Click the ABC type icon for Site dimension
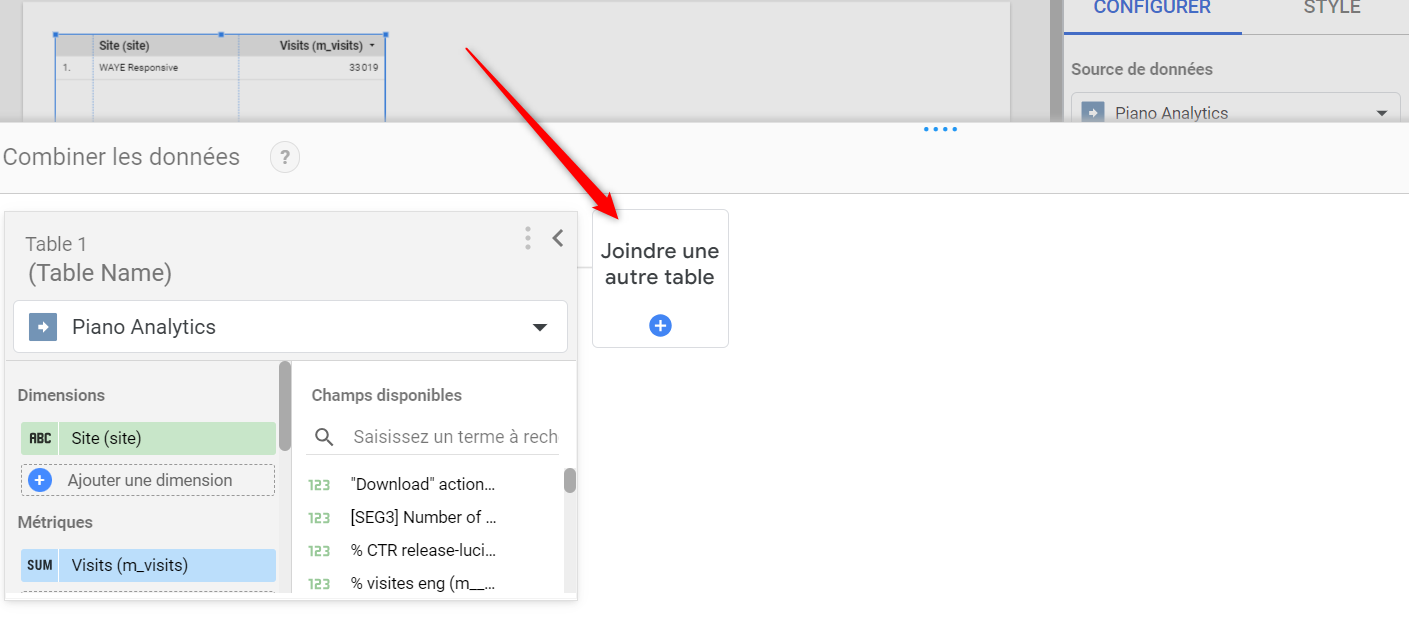 click(x=40, y=438)
